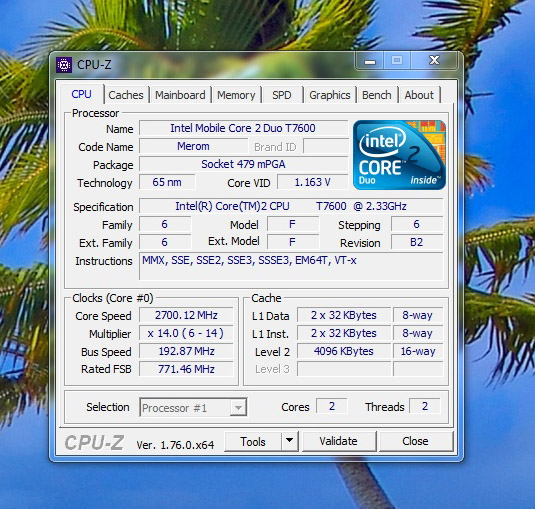Open the Processor #1 selection dropdown
This screenshot has width=535, height=509.
pyautogui.click(x=193, y=407)
